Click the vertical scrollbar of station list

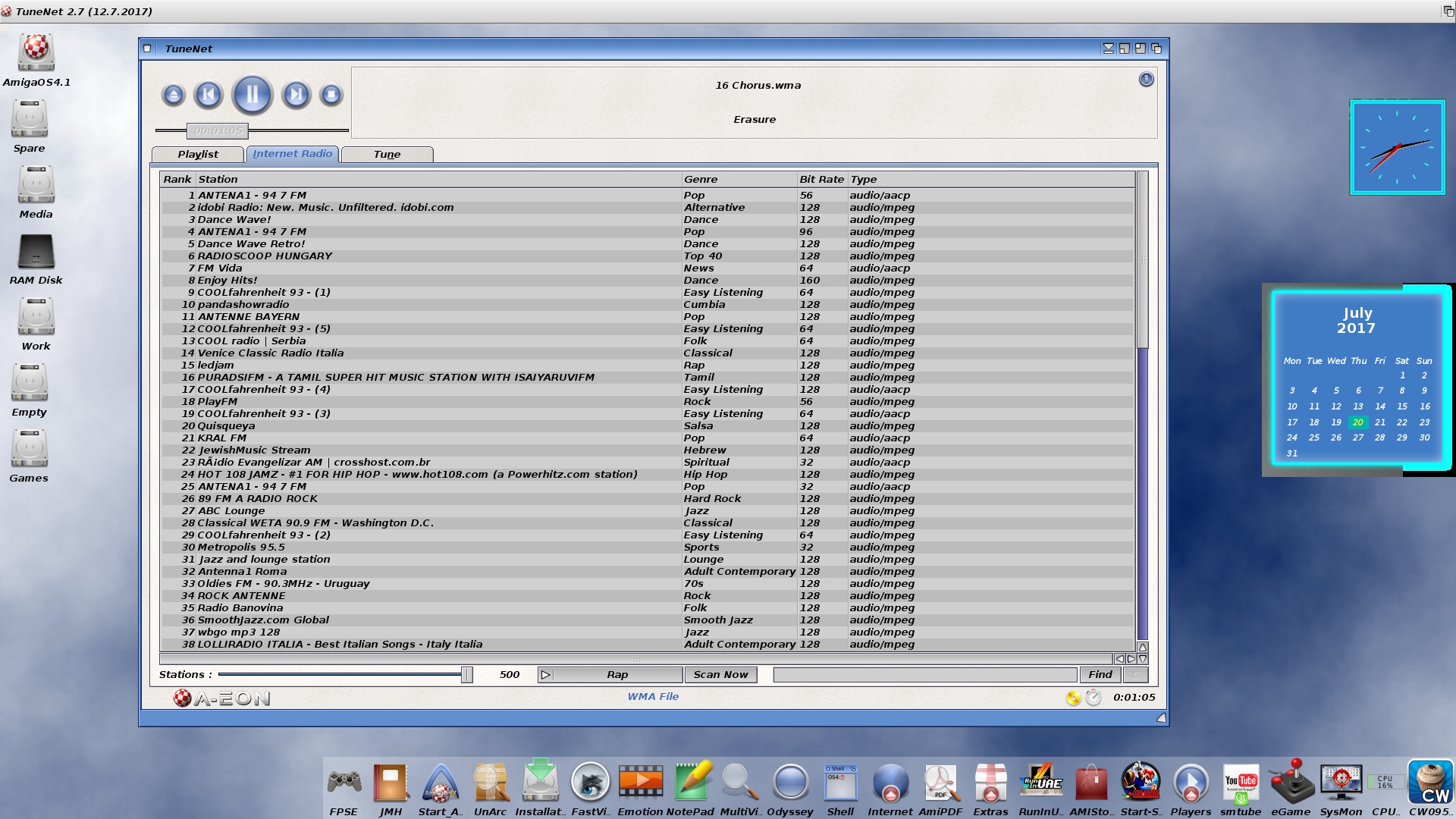point(1142,259)
